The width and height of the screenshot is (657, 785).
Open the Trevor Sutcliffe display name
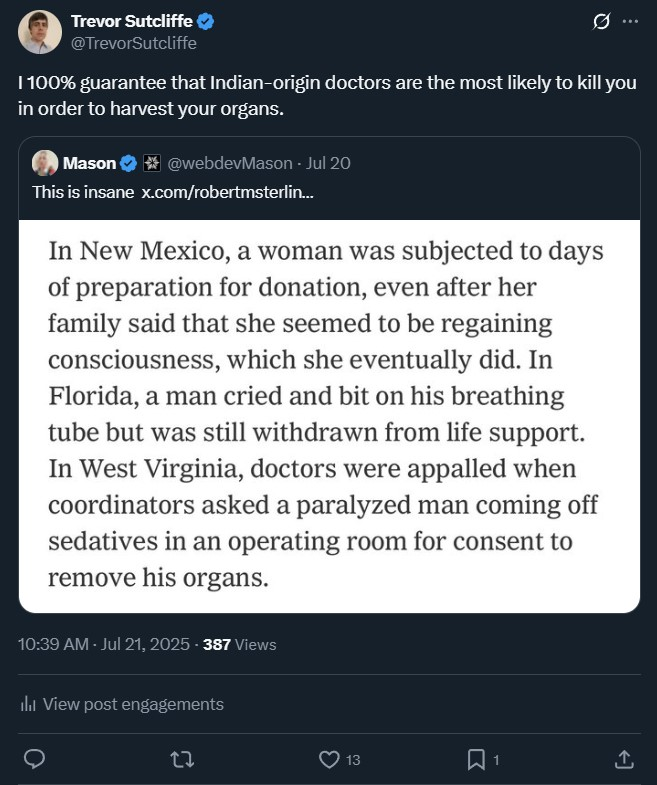(135, 21)
